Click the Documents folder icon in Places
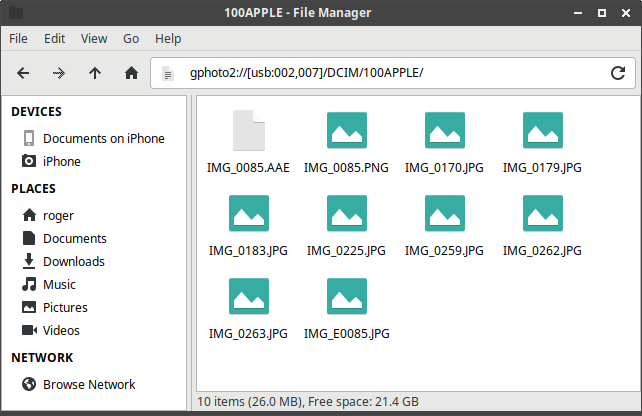Viewport: 642px width, 416px height. [x=29, y=238]
